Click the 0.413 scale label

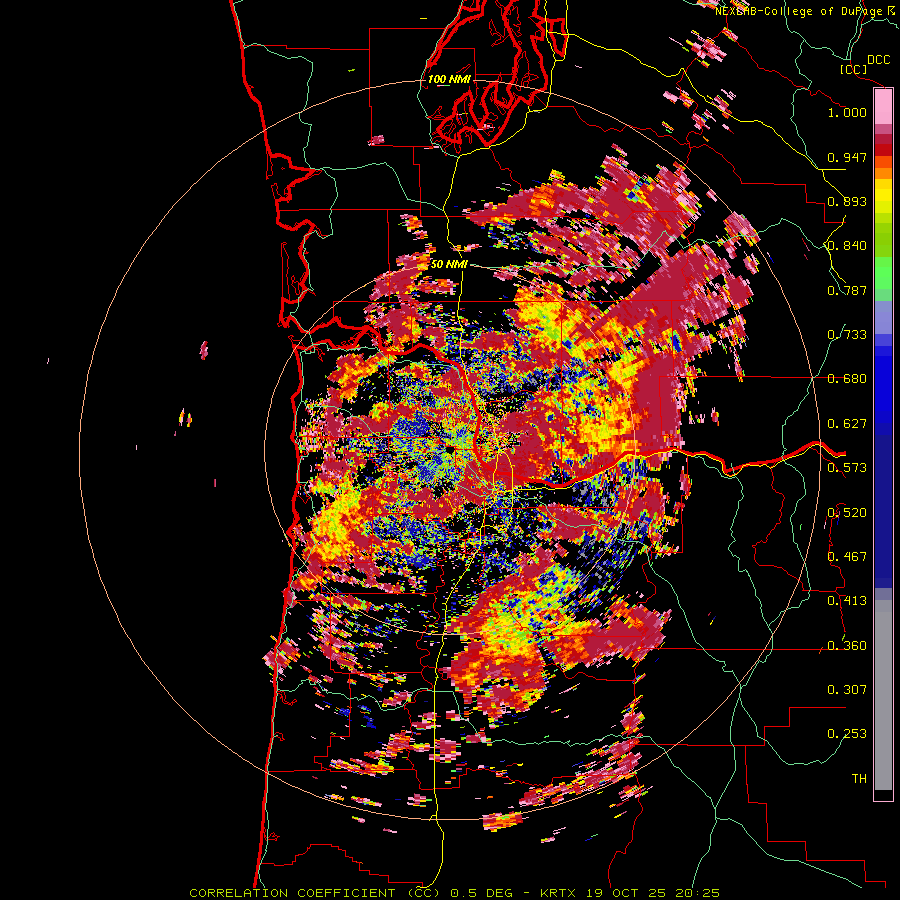coord(847,601)
